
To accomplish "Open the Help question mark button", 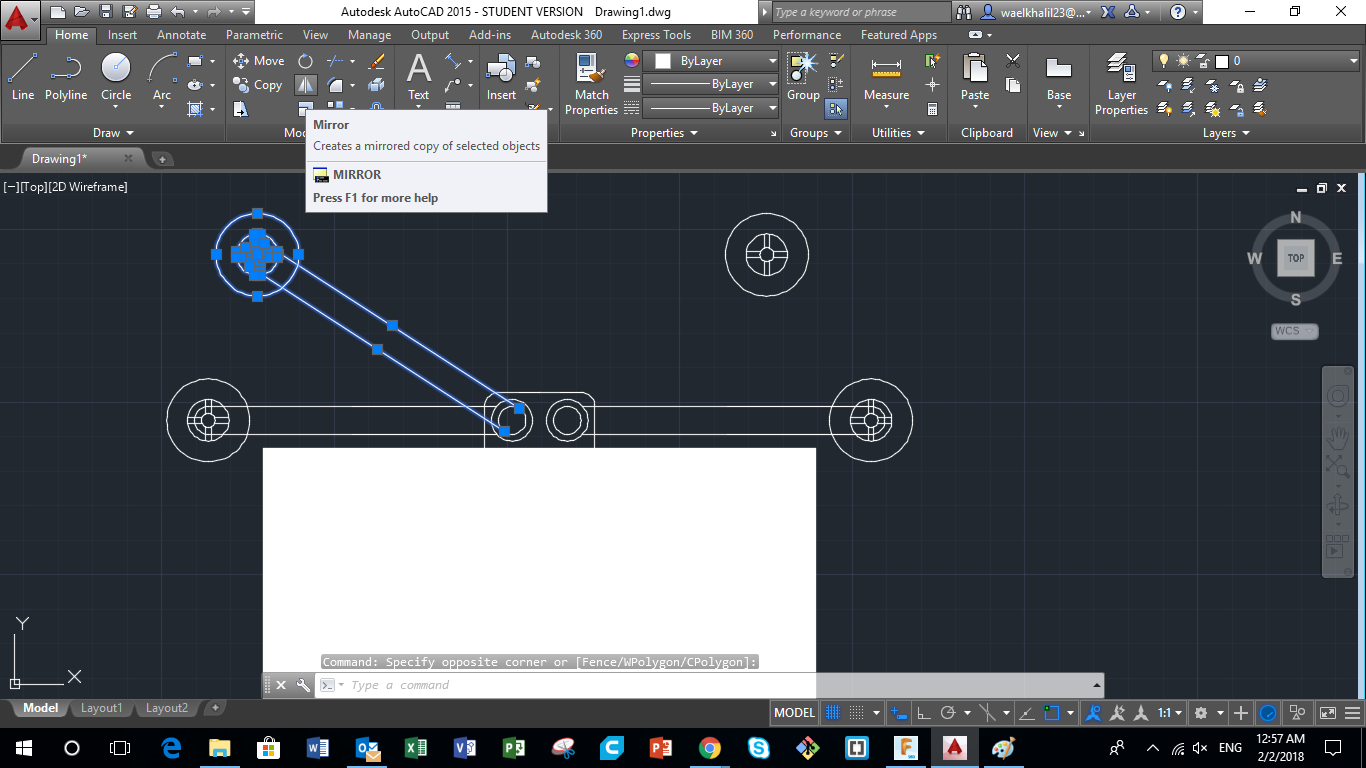I will point(1178,12).
